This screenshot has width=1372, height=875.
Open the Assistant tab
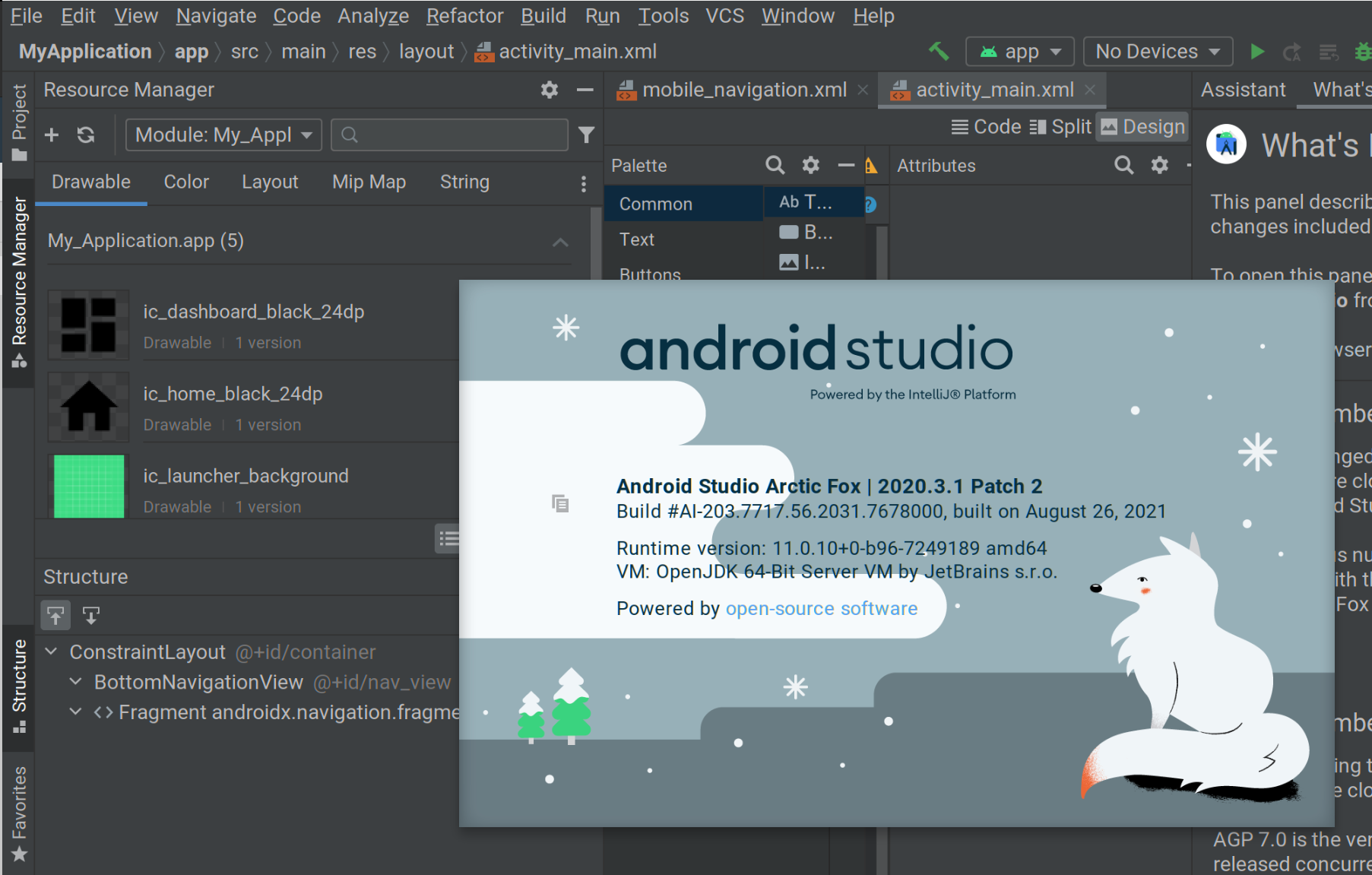point(1243,90)
